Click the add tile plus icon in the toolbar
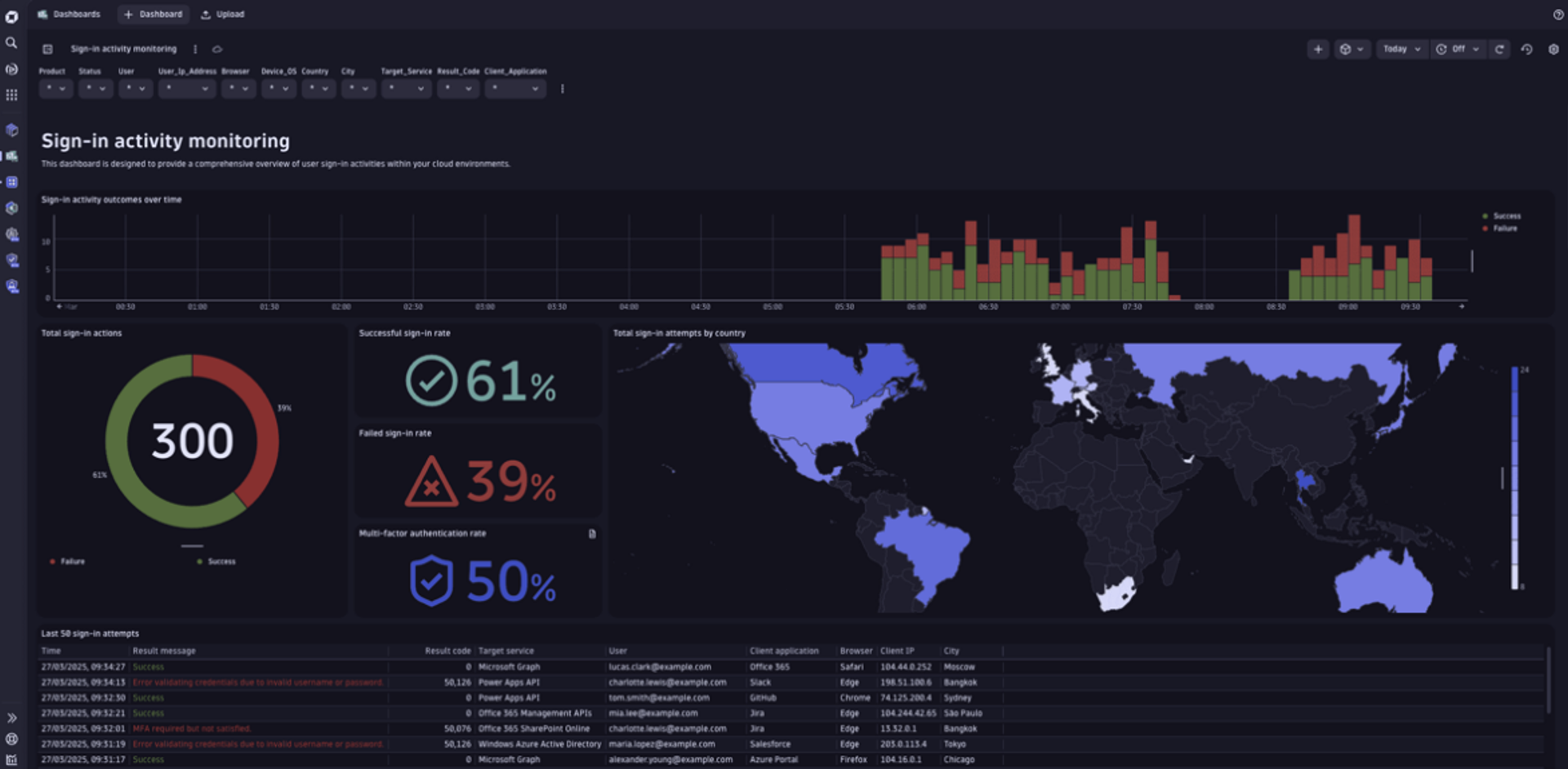The width and height of the screenshot is (1568, 769). (1318, 50)
